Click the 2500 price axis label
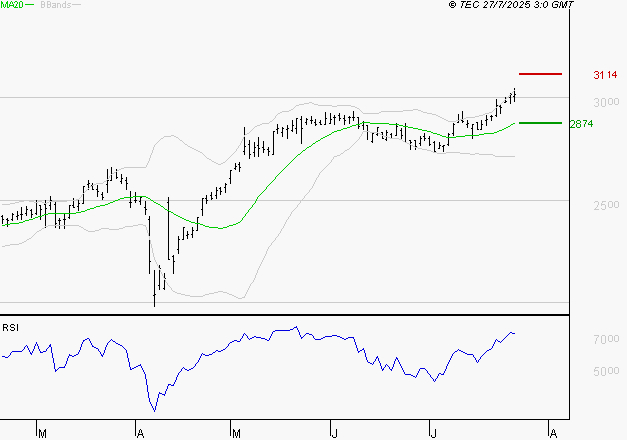The image size is (627, 440). click(604, 206)
